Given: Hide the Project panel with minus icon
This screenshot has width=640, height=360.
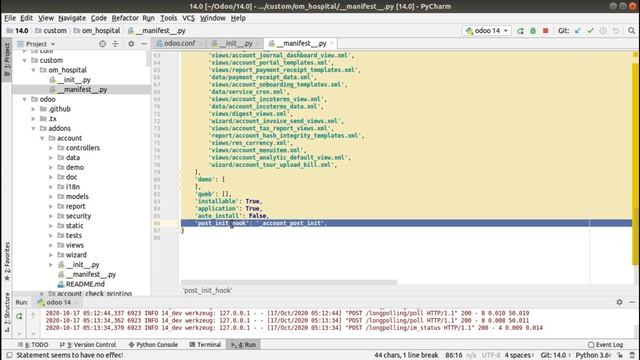Looking at the screenshot, I should point(144,44).
